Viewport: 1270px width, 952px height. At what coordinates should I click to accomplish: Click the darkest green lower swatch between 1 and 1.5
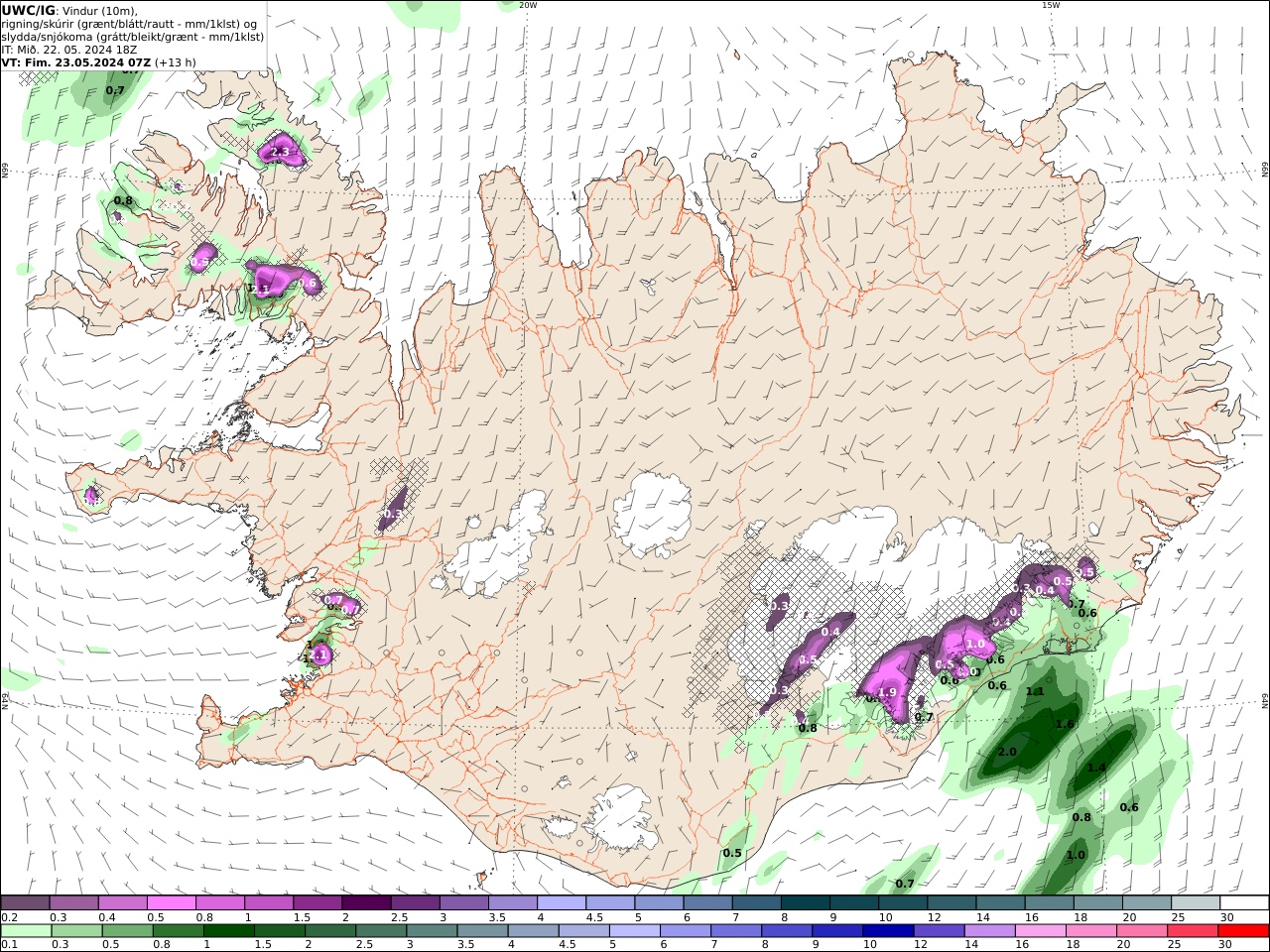tap(229, 931)
